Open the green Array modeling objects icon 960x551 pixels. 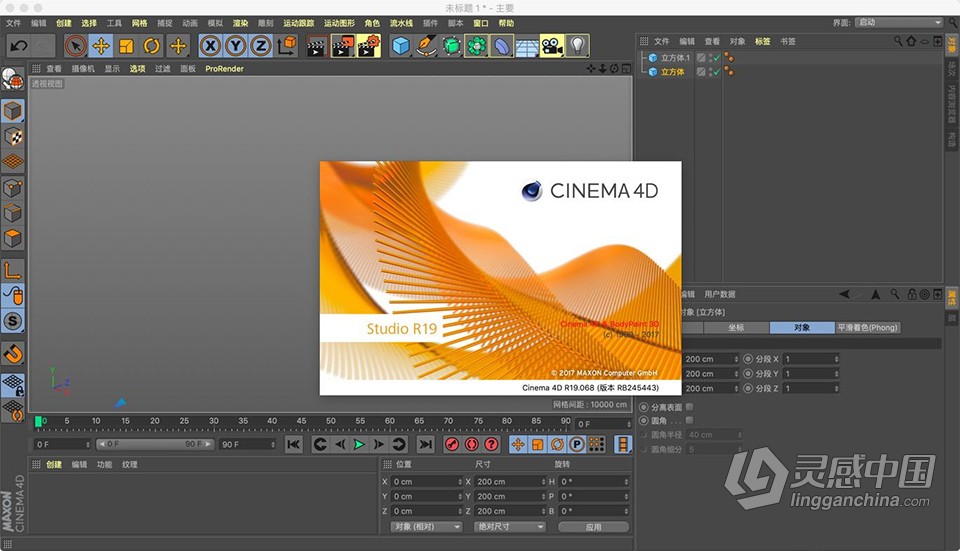pos(476,46)
